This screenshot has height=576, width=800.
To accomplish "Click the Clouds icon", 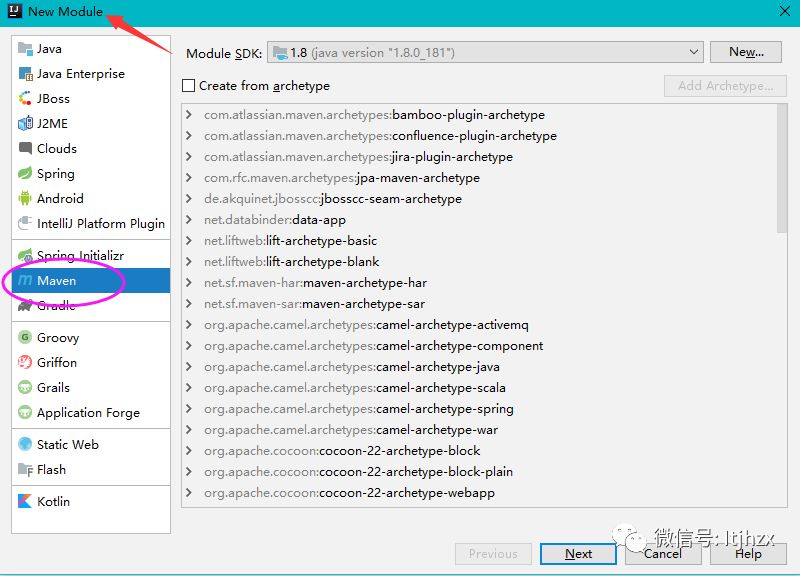I will tap(25, 148).
